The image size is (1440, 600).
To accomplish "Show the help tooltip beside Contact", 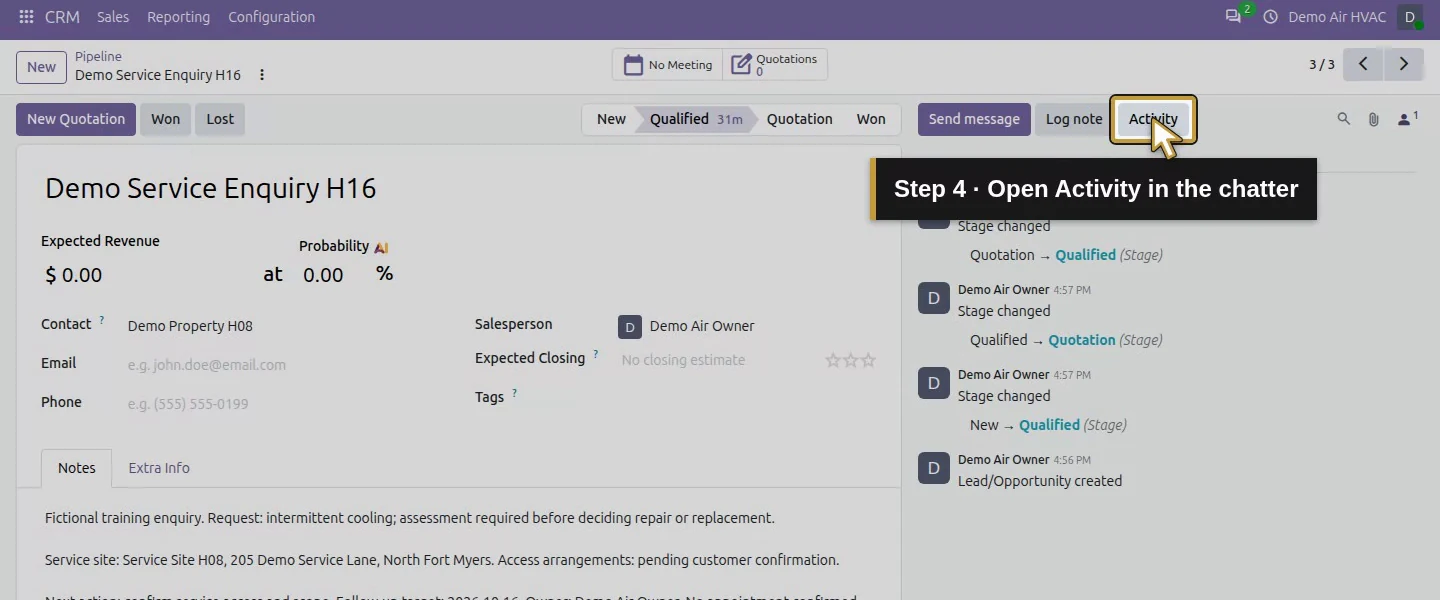I will point(102,321).
